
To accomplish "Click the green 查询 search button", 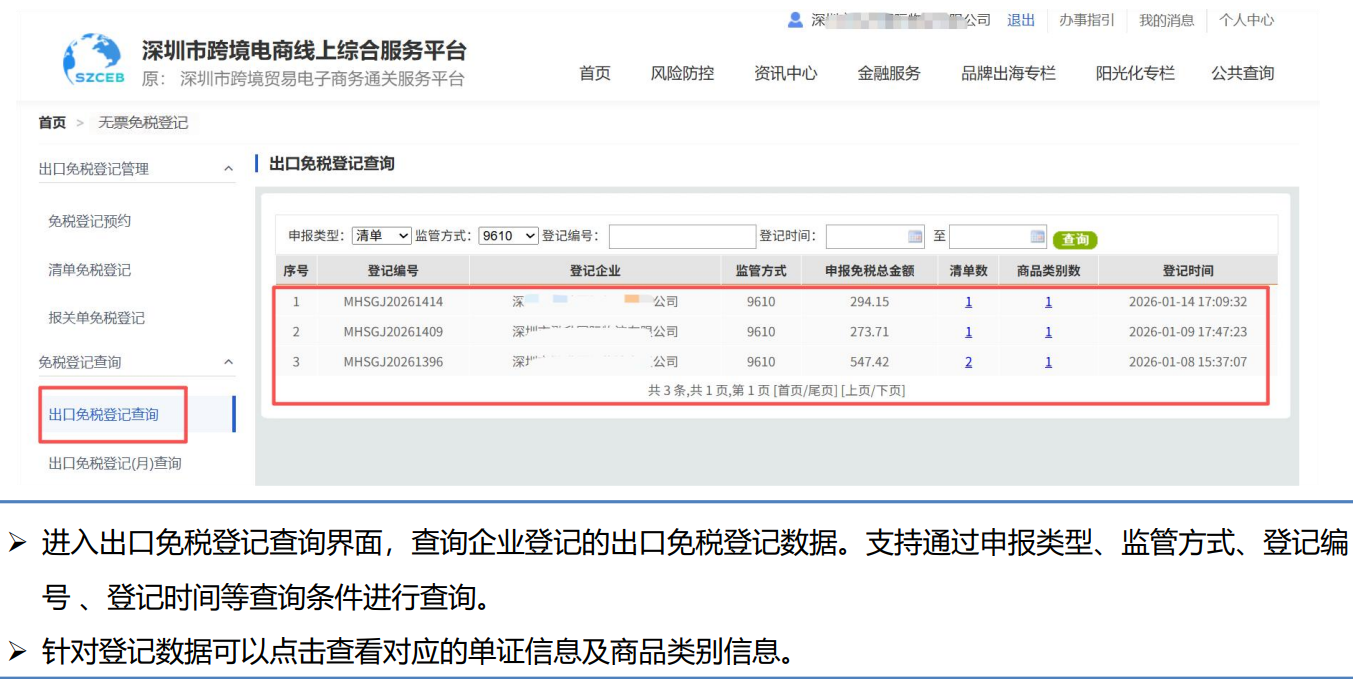I will coord(1075,239).
